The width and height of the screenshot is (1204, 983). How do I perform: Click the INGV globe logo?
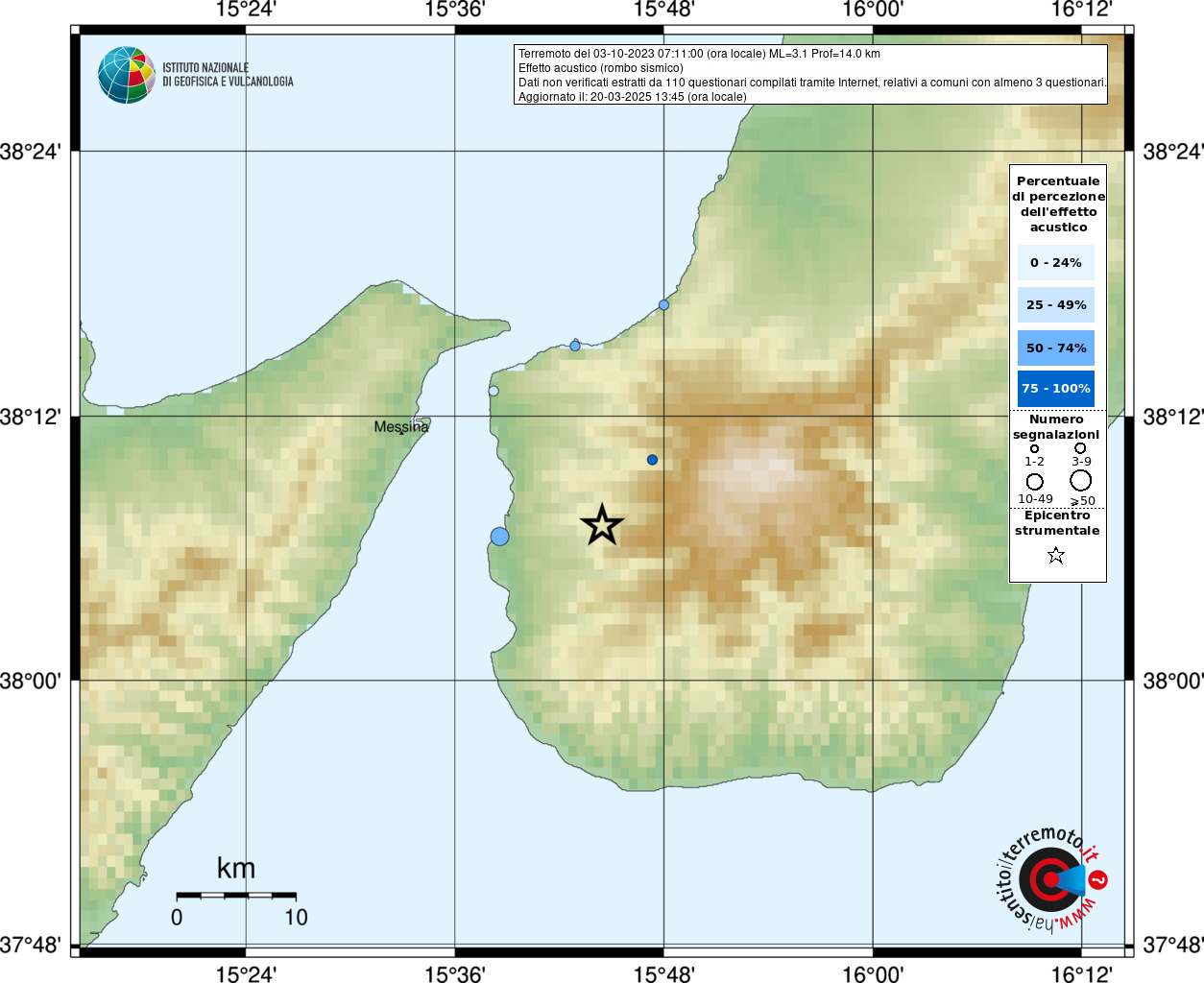click(x=126, y=75)
